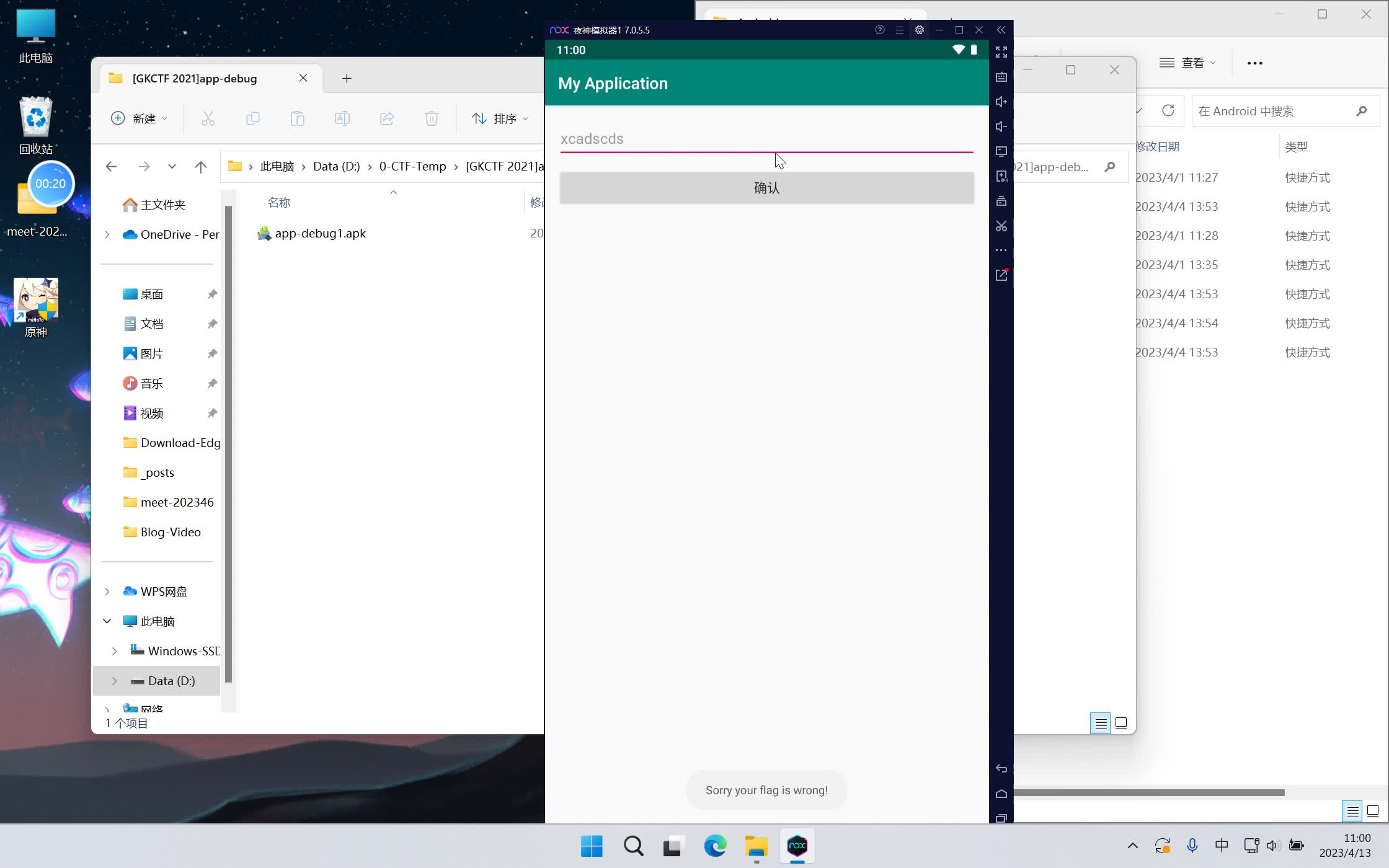The height and width of the screenshot is (868, 1389).
Task: Click Share icon in Explorer toolbar
Action: coord(387,118)
